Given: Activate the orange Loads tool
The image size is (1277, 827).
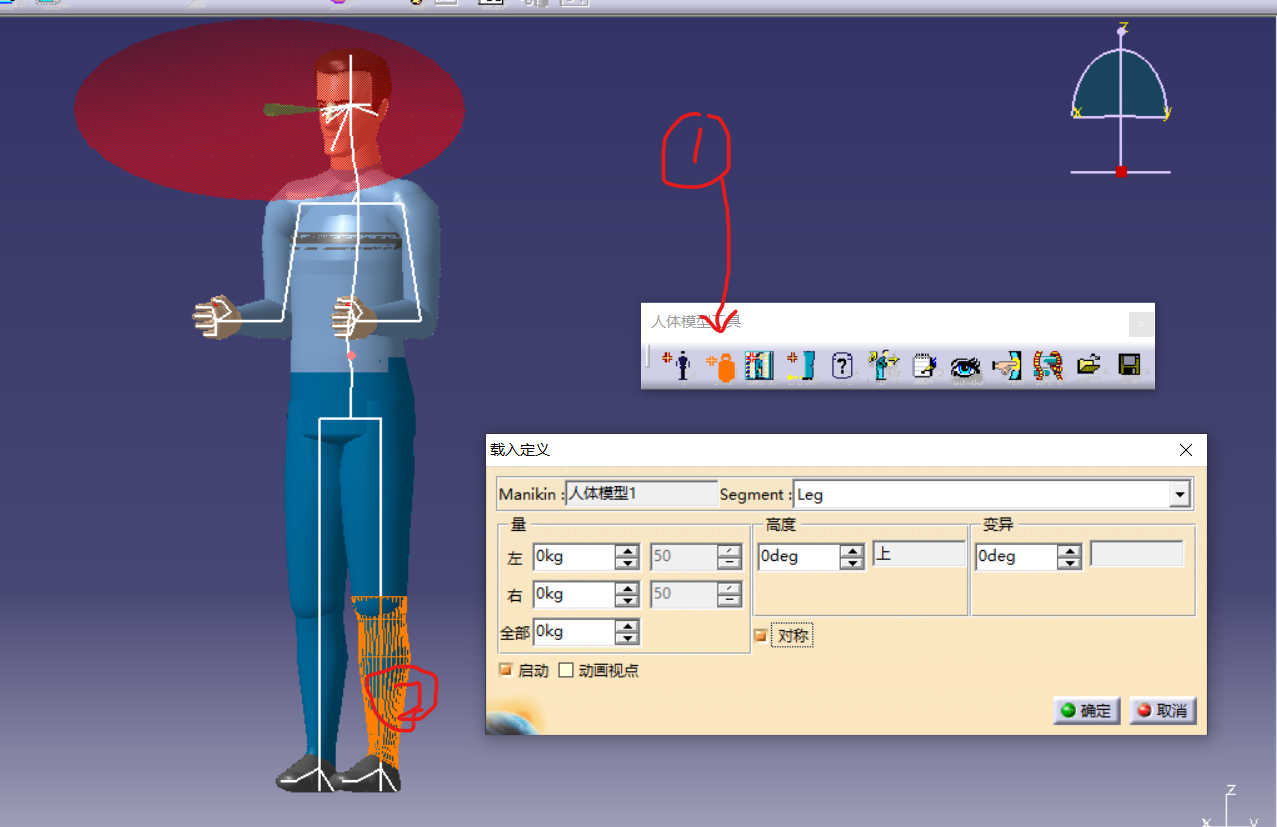Looking at the screenshot, I should [x=720, y=365].
